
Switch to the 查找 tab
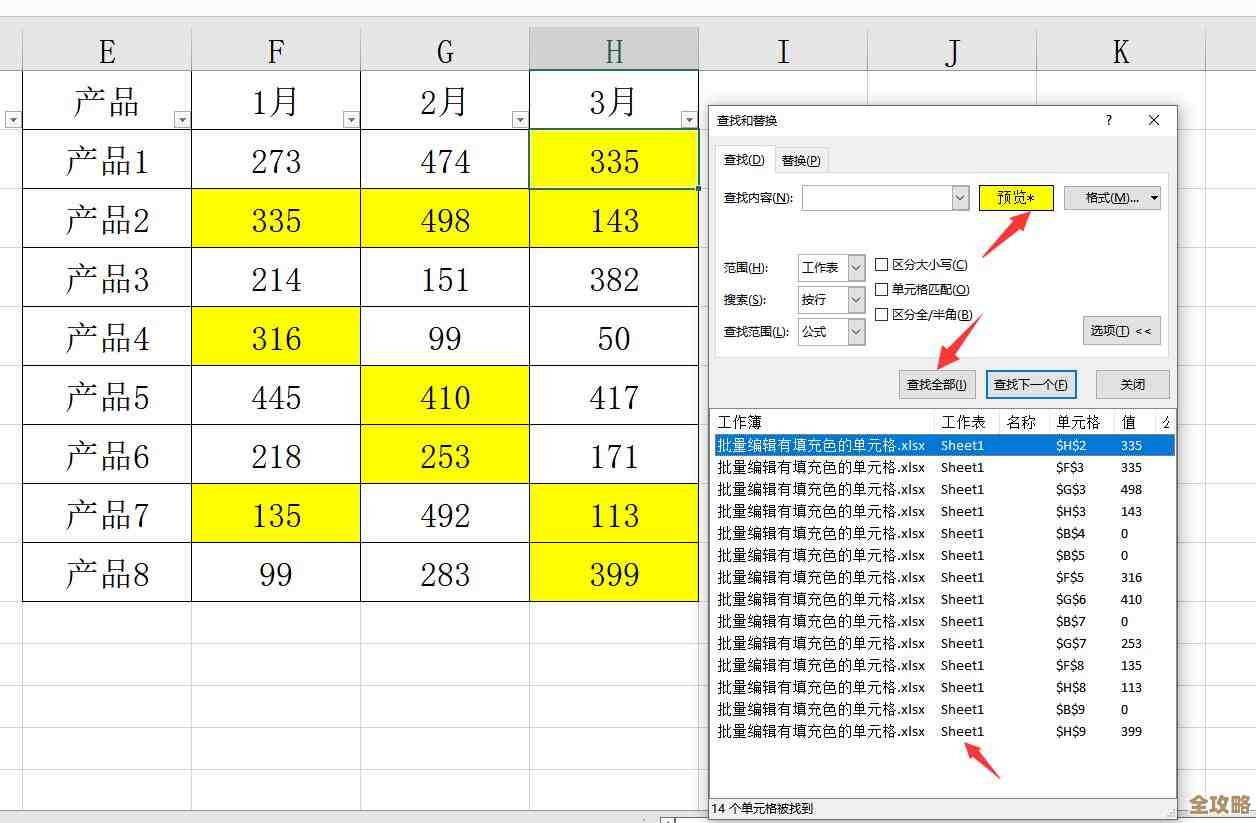point(742,159)
